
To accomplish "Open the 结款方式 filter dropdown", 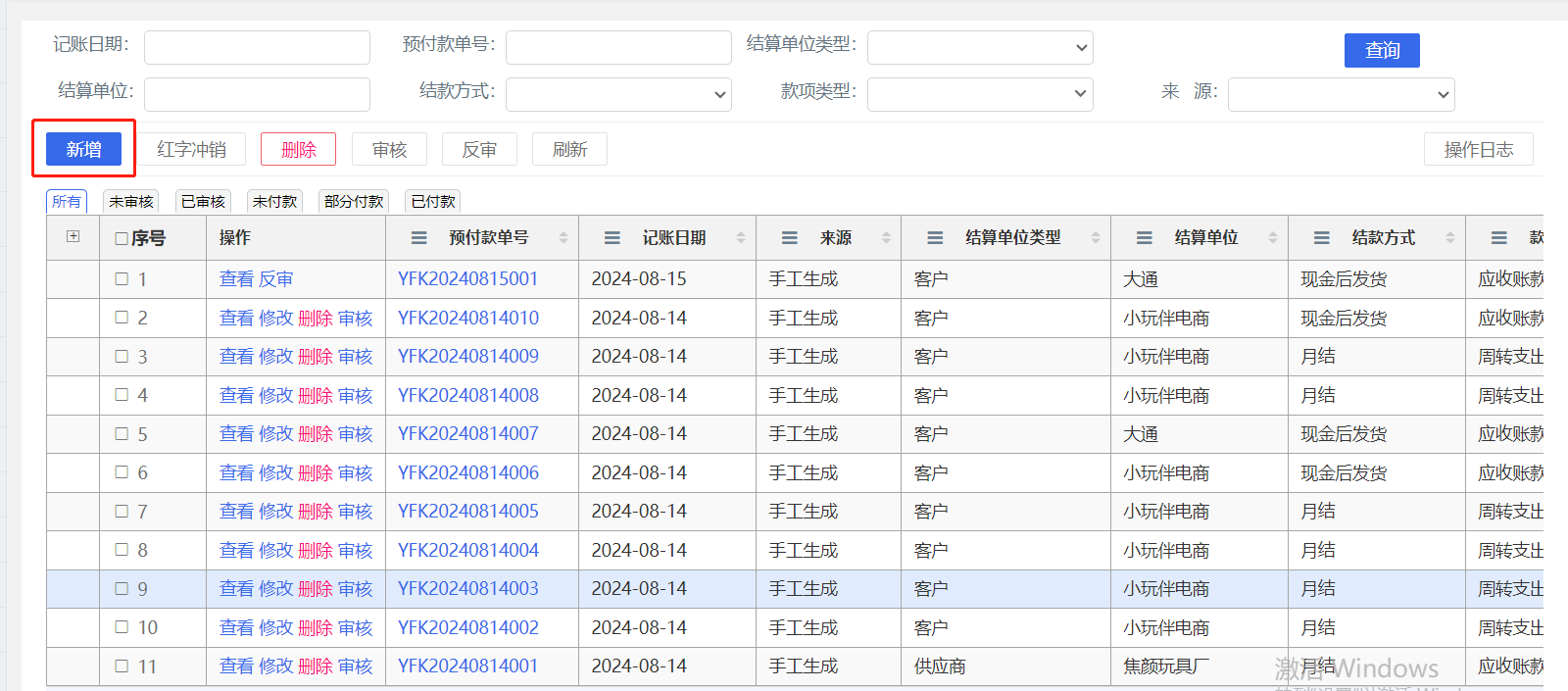I will 618,94.
